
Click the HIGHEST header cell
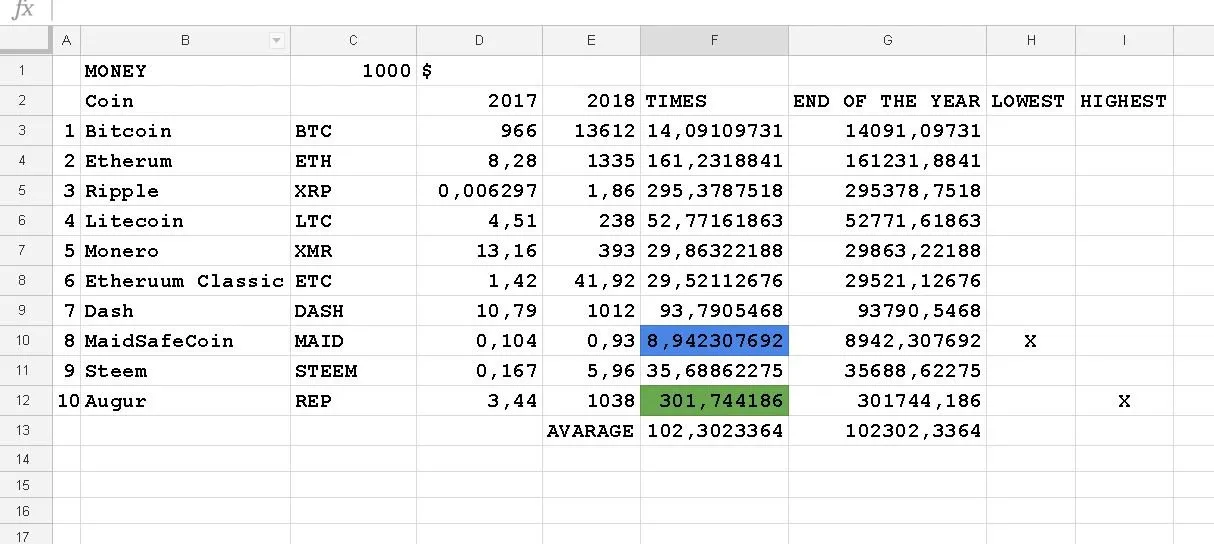[x=1124, y=101]
